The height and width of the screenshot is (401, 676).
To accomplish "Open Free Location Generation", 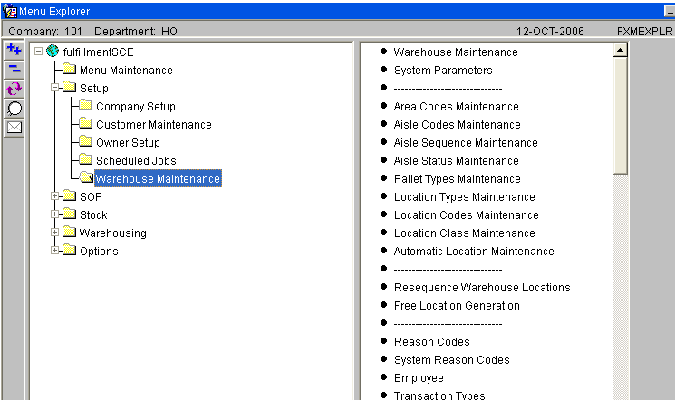I will (457, 306).
